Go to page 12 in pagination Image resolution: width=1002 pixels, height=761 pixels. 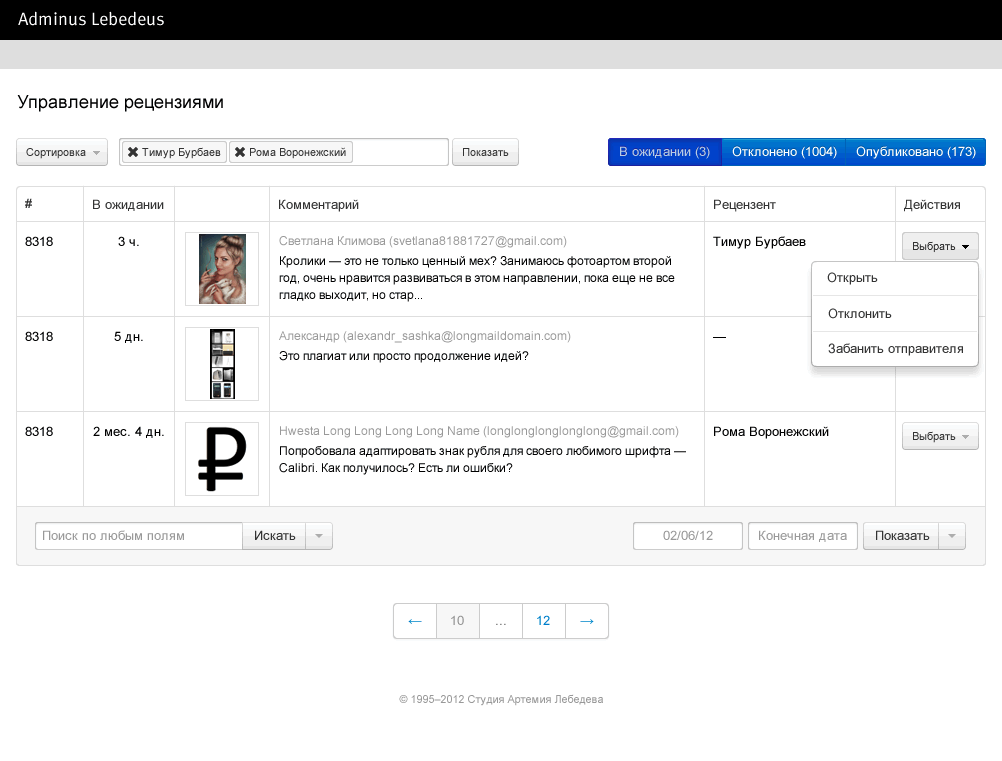click(x=543, y=621)
